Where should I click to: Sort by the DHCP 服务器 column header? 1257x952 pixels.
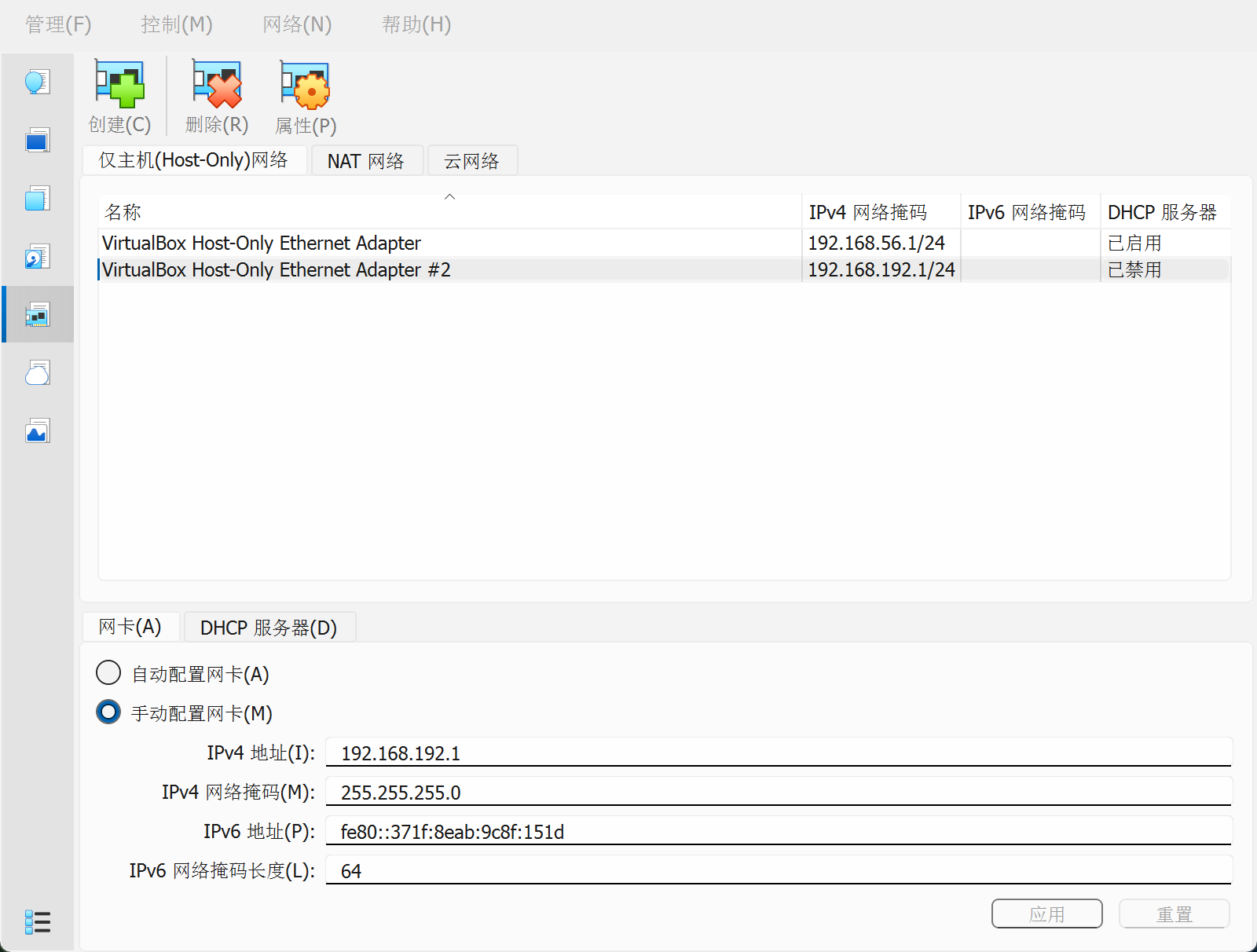pos(1166,212)
